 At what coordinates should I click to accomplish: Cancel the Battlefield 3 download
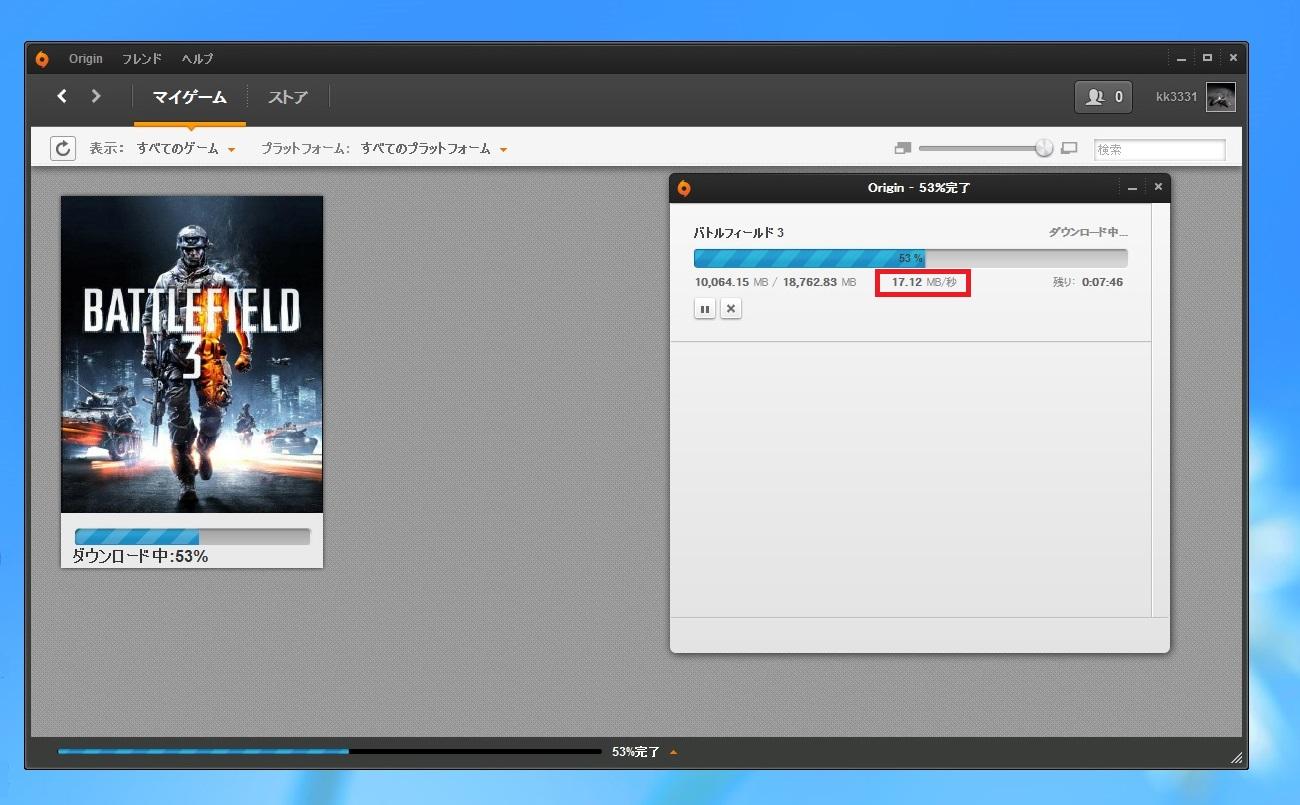click(731, 309)
